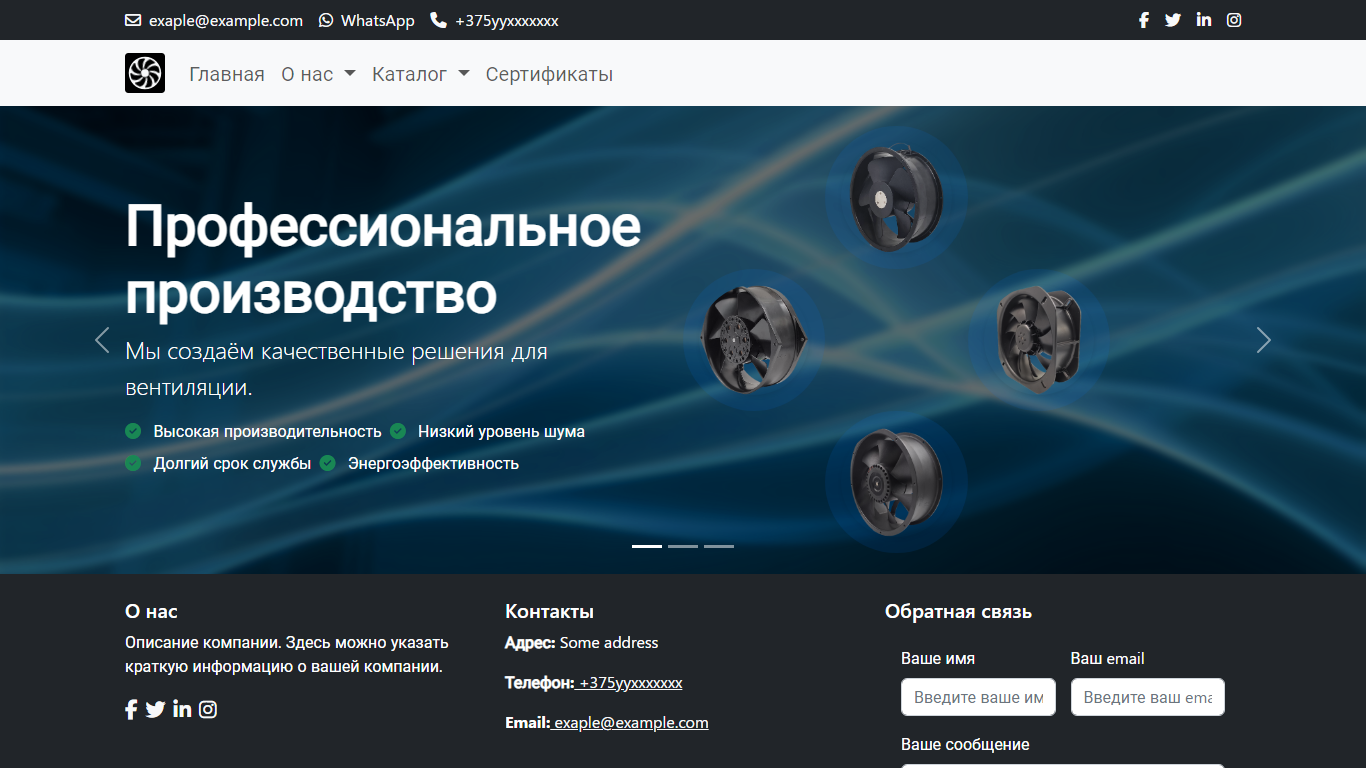Click the Контакты footer heading
Image resolution: width=1366 pixels, height=768 pixels.
pos(549,612)
